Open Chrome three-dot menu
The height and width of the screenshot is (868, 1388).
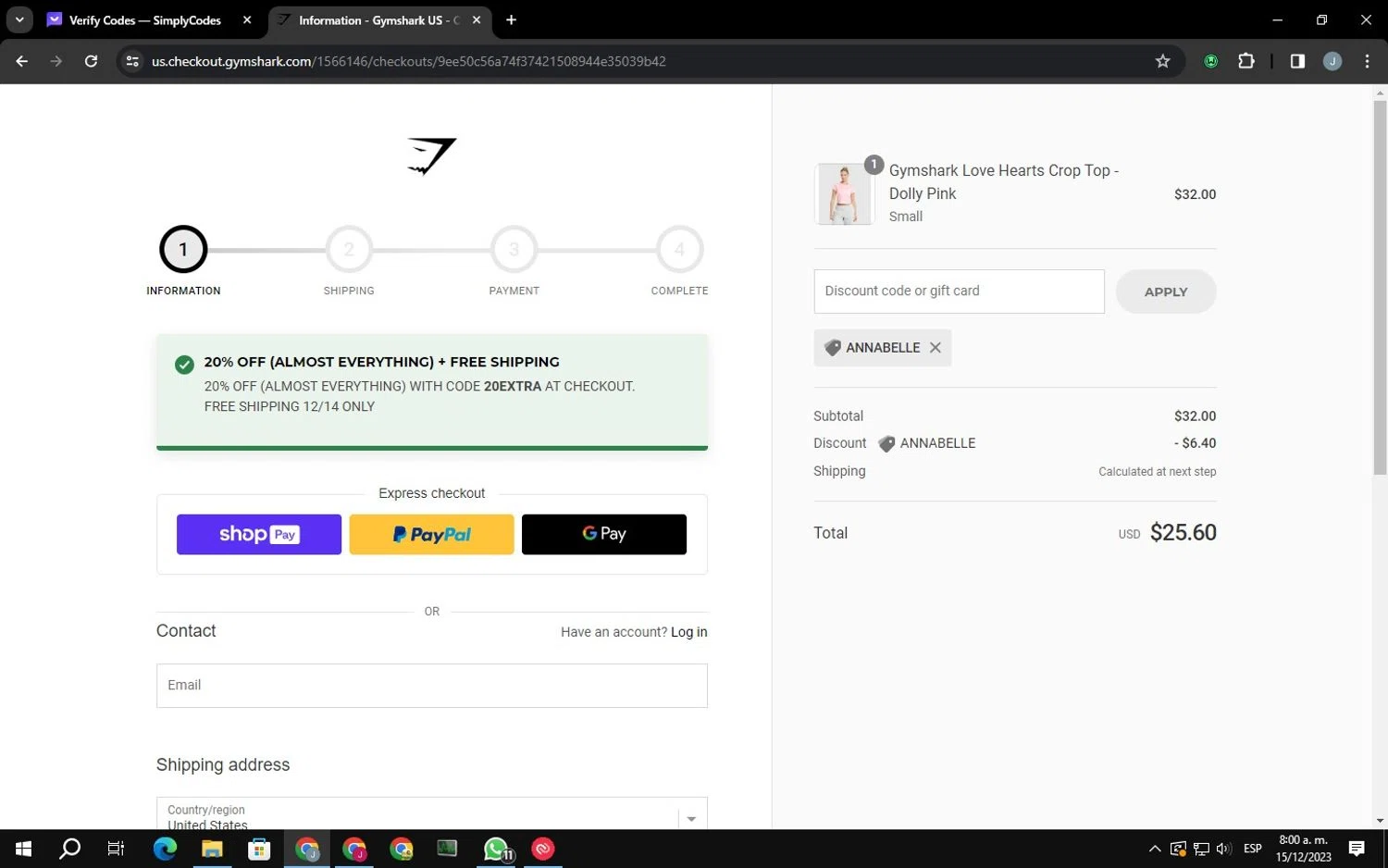[x=1367, y=61]
